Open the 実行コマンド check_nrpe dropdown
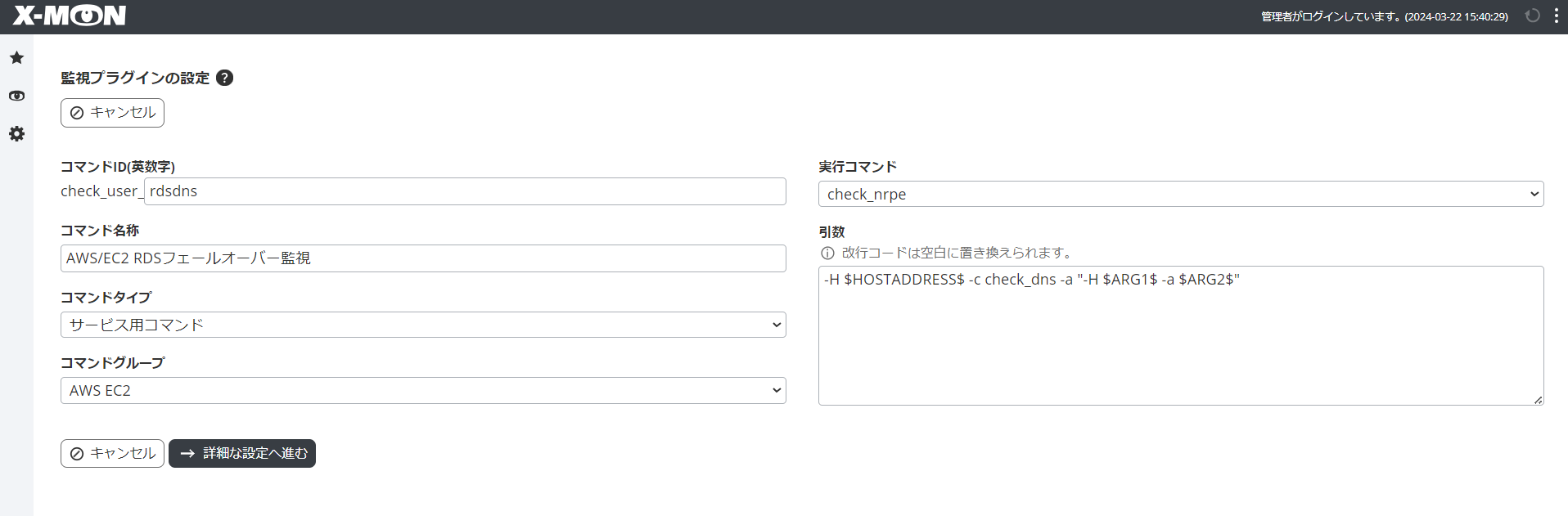The width and height of the screenshot is (1568, 516). click(1180, 194)
